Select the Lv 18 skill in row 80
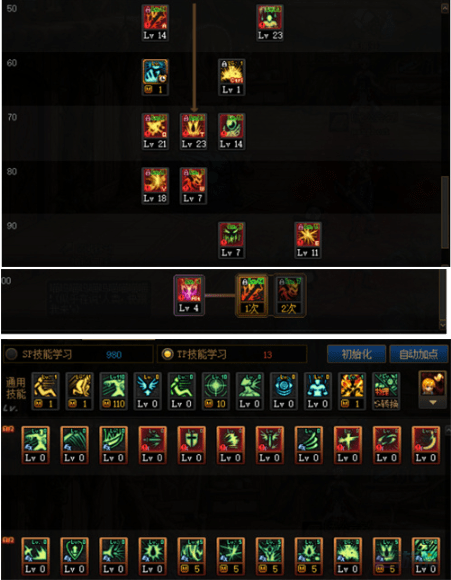This screenshot has width=451, height=580. (155, 186)
